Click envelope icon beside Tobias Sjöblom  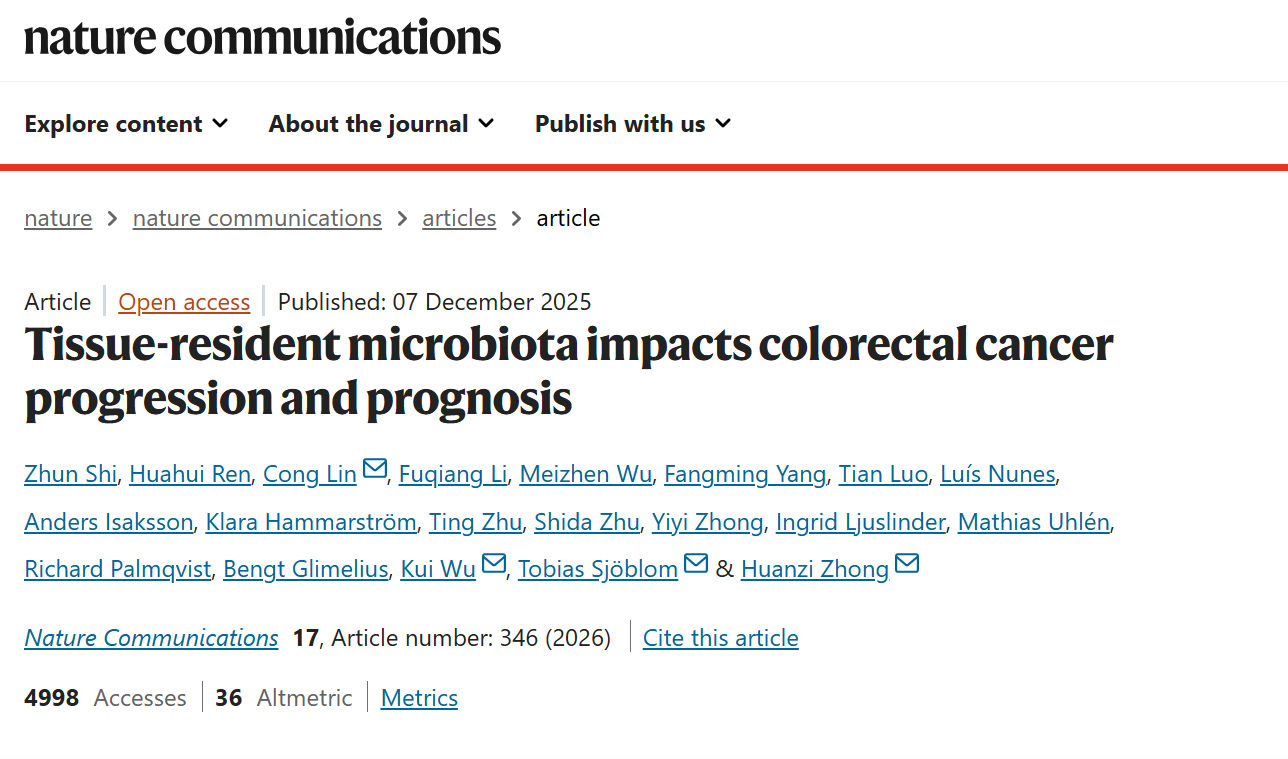coord(696,564)
